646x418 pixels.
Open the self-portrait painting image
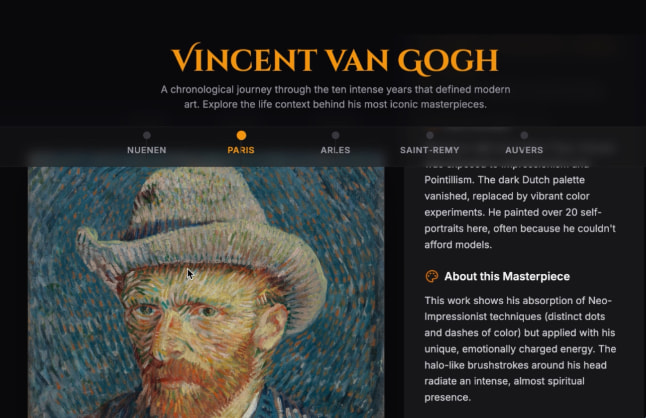coord(206,292)
